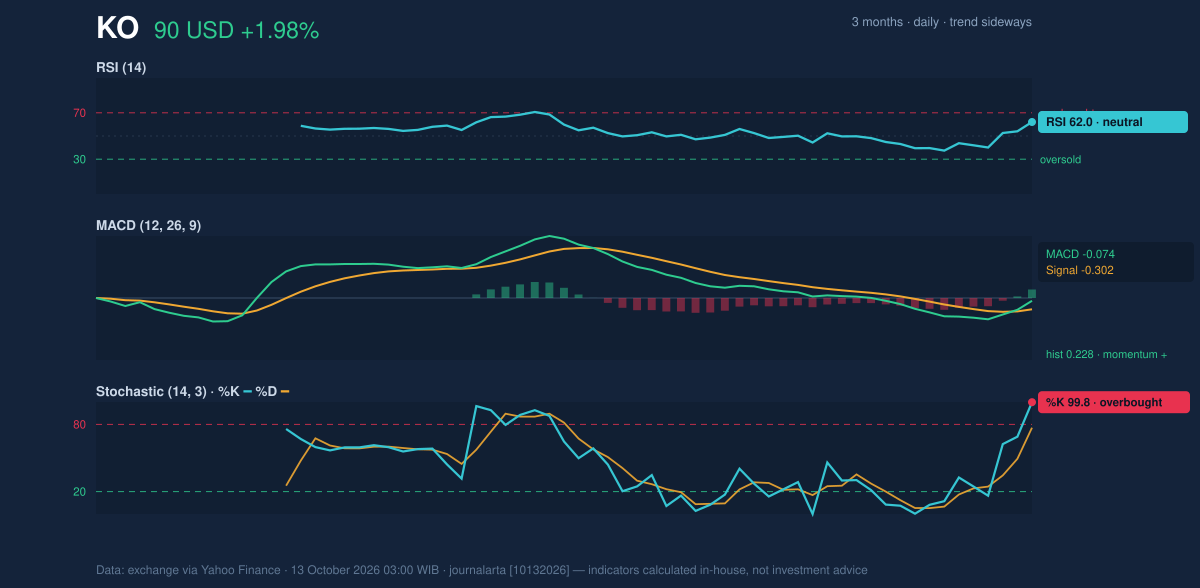Click the Stochastic 80 level label

[79, 425]
